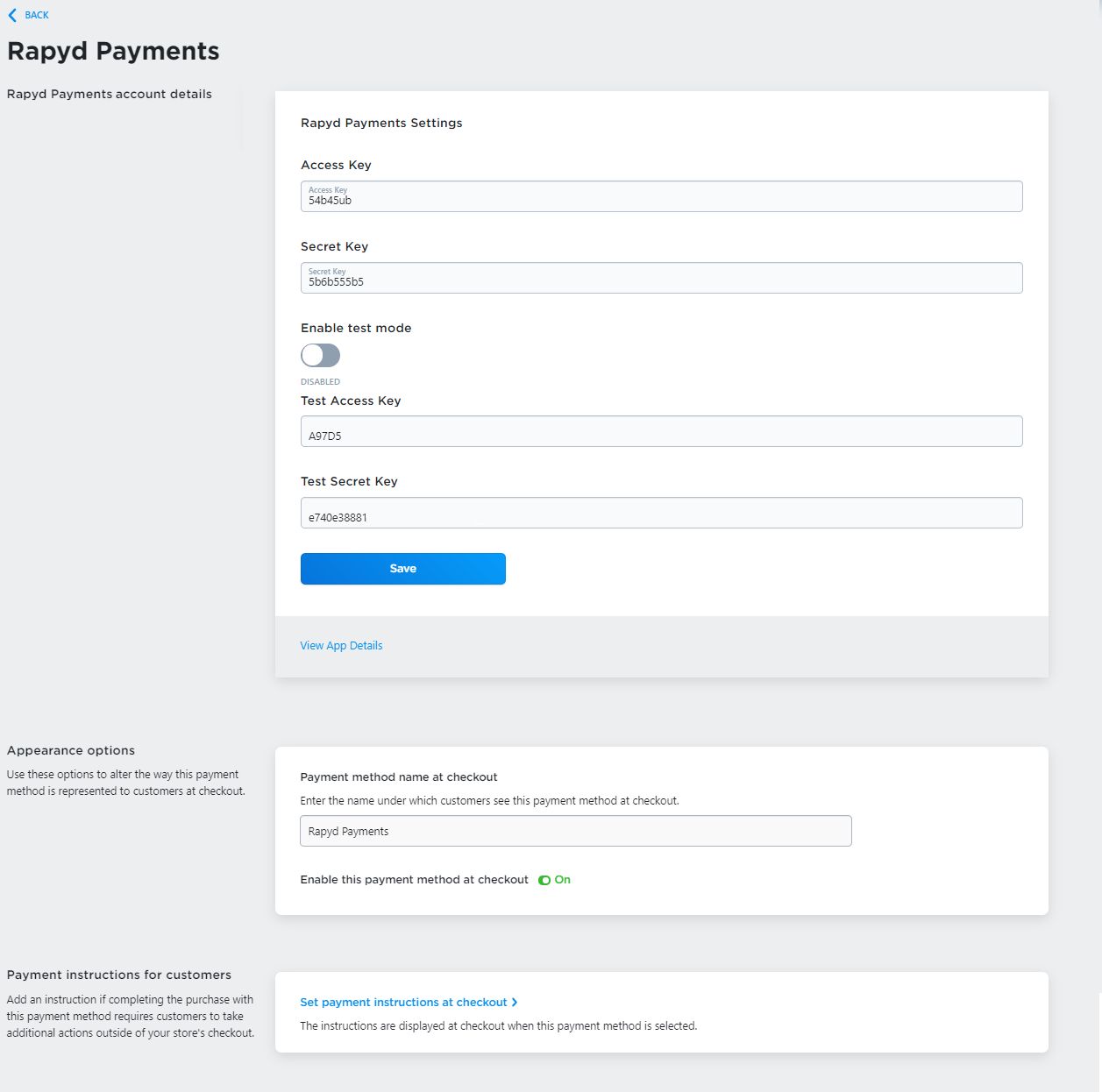Click the DISABLED label under the toggle
1102x1092 pixels.
320,382
